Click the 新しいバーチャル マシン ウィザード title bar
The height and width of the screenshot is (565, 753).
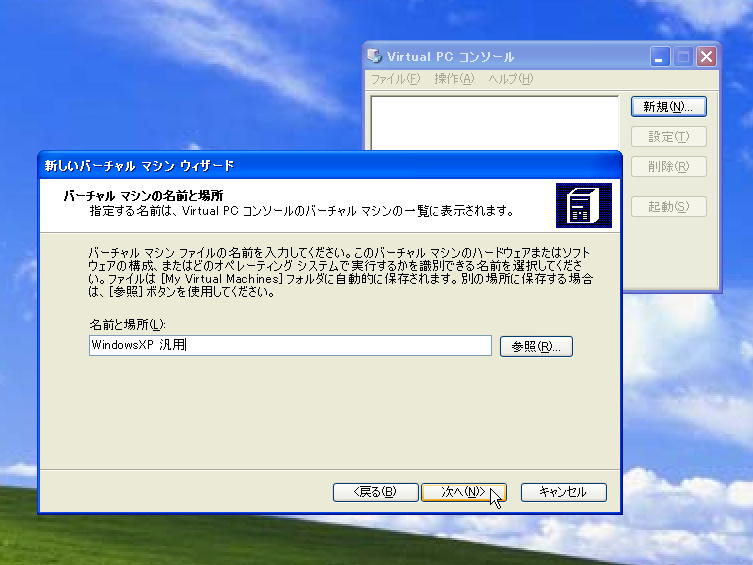point(329,166)
